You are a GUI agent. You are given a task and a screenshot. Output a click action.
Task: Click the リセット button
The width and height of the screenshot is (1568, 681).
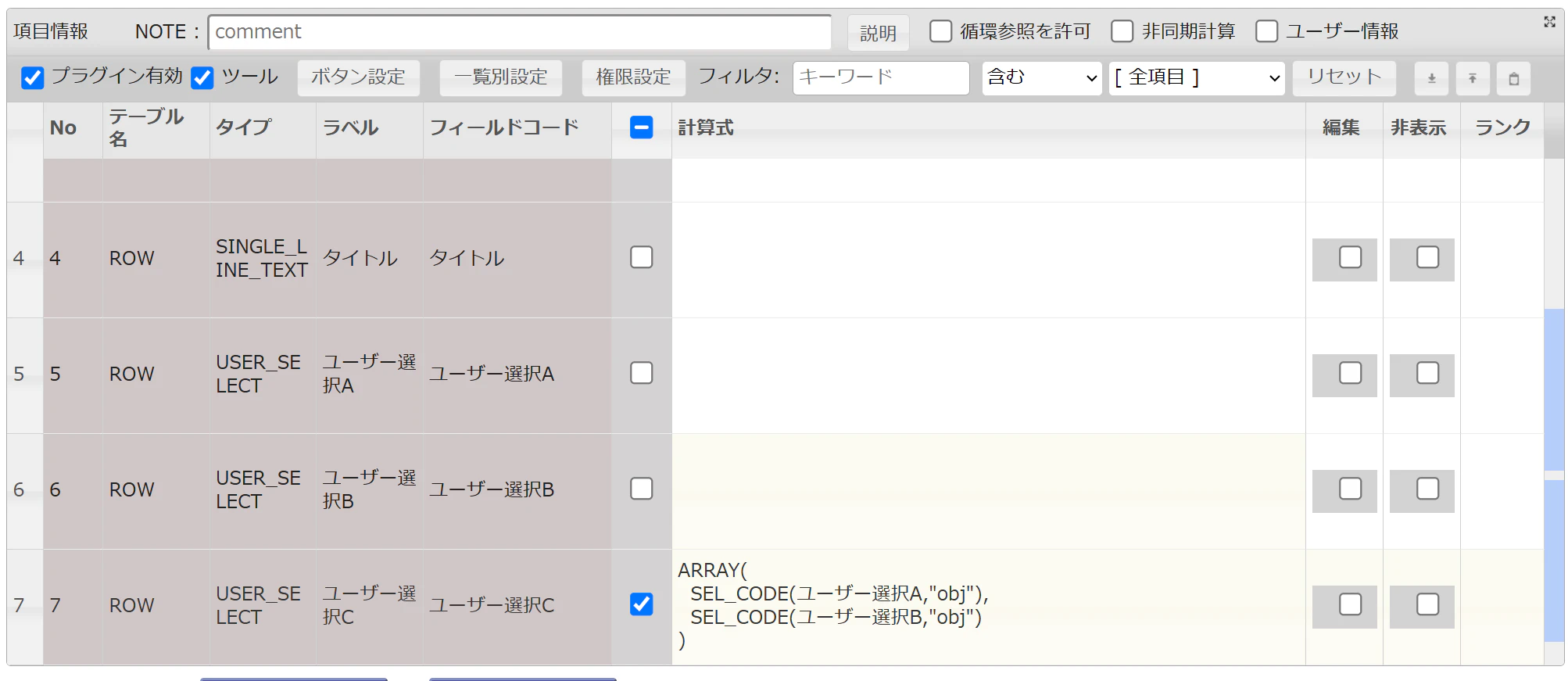click(1344, 77)
